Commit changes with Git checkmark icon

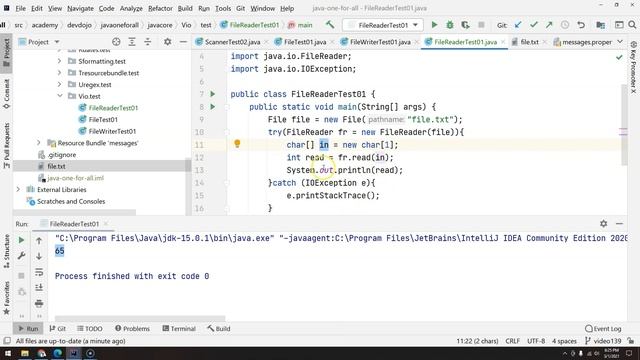tap(533, 25)
